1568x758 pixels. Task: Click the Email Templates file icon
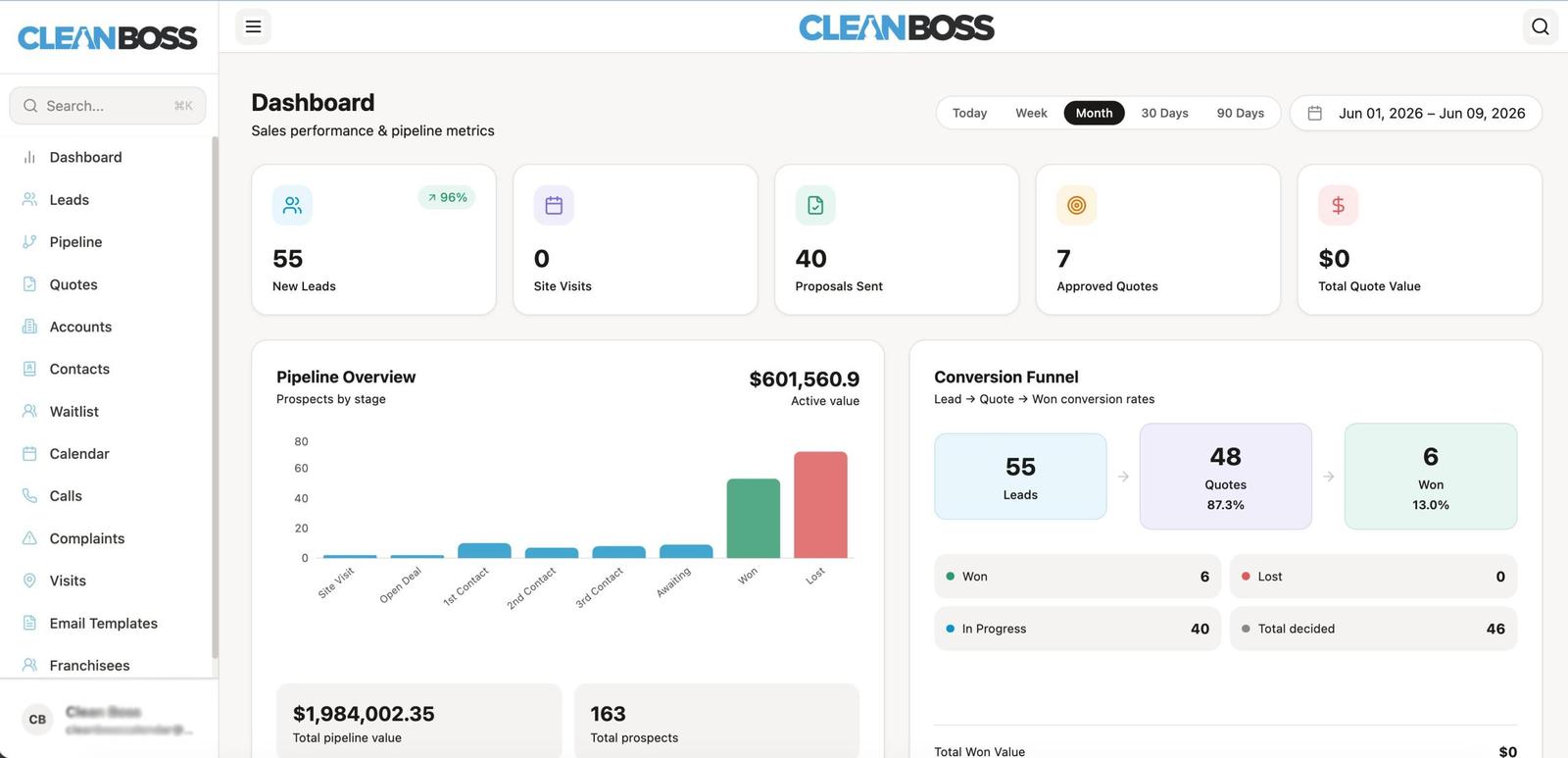(29, 623)
